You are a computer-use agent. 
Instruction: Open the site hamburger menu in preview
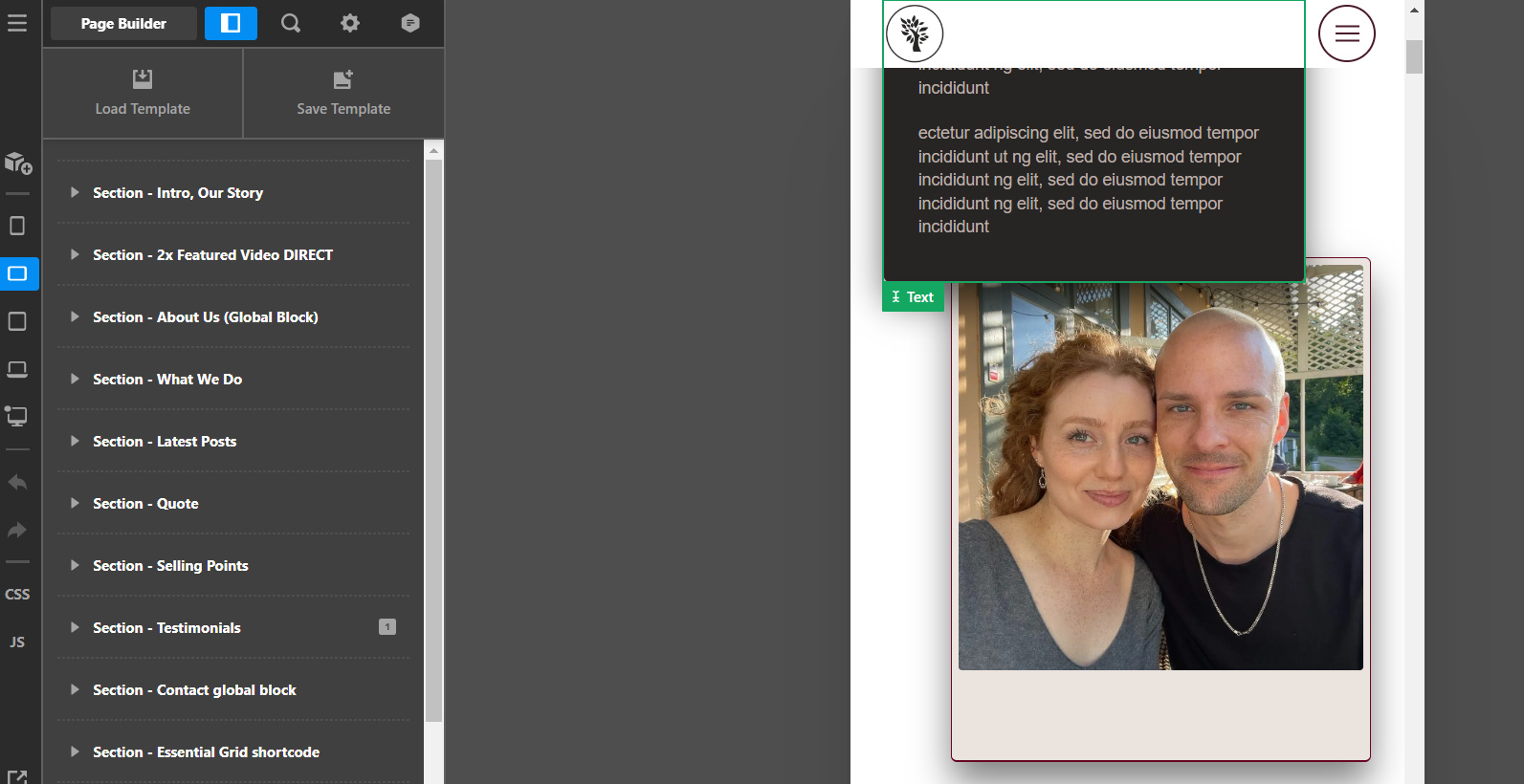pyautogui.click(x=1346, y=33)
